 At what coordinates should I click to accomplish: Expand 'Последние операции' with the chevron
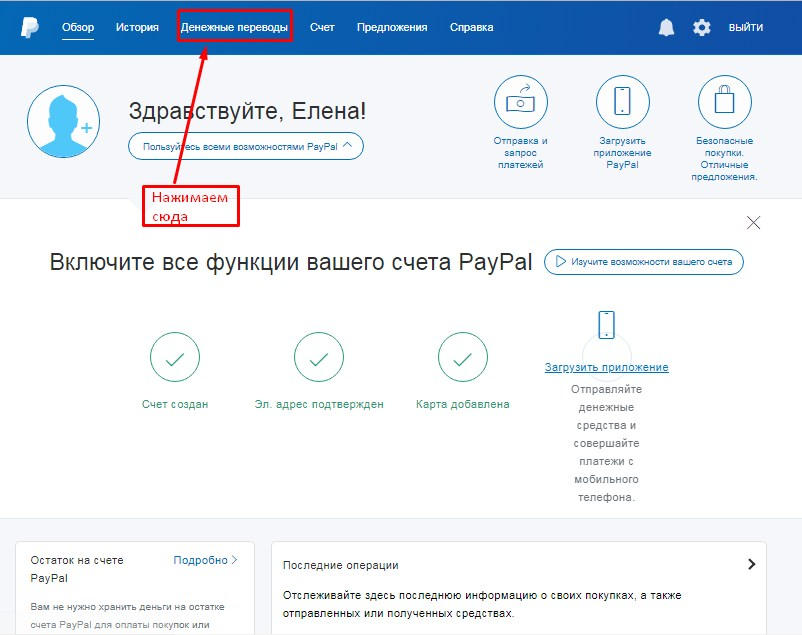[751, 564]
